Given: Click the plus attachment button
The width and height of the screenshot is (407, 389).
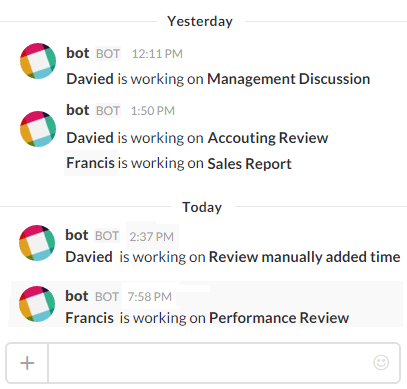Looking at the screenshot, I should [x=27, y=363].
